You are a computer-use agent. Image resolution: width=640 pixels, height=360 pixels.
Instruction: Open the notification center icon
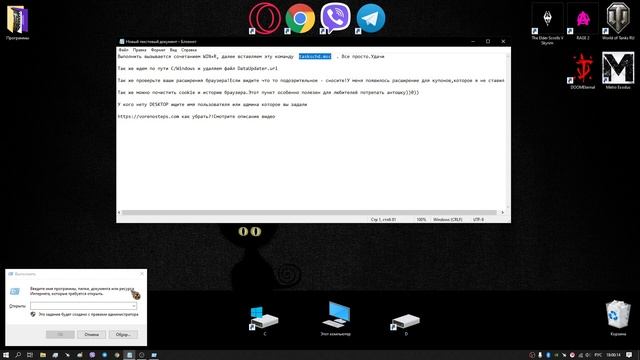[x=629, y=355]
